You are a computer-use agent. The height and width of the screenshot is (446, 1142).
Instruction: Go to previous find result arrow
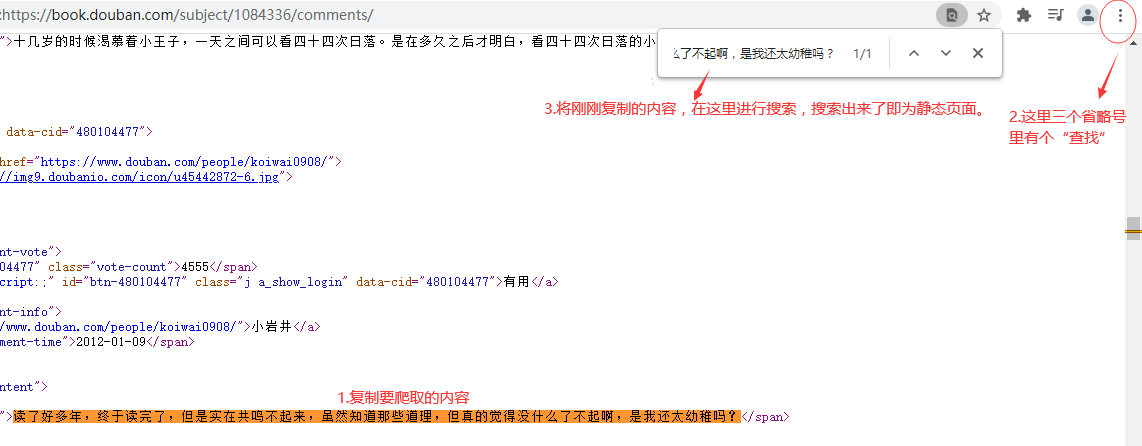914,53
